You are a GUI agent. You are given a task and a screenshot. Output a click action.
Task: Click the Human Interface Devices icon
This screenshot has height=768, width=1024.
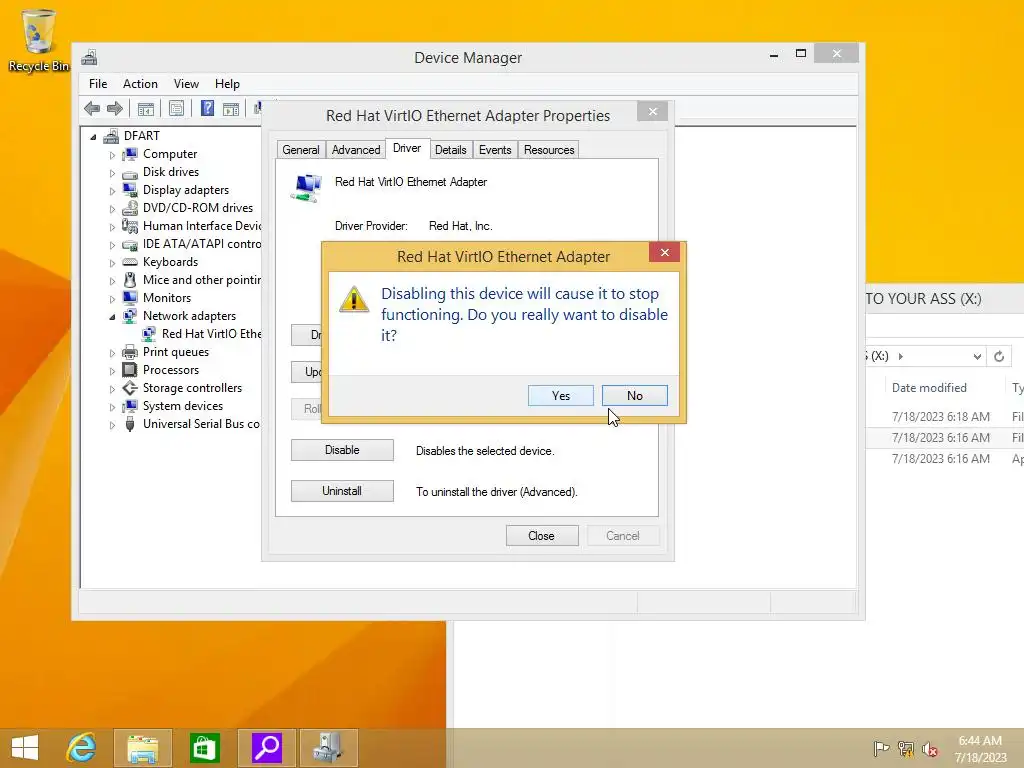[x=130, y=226]
